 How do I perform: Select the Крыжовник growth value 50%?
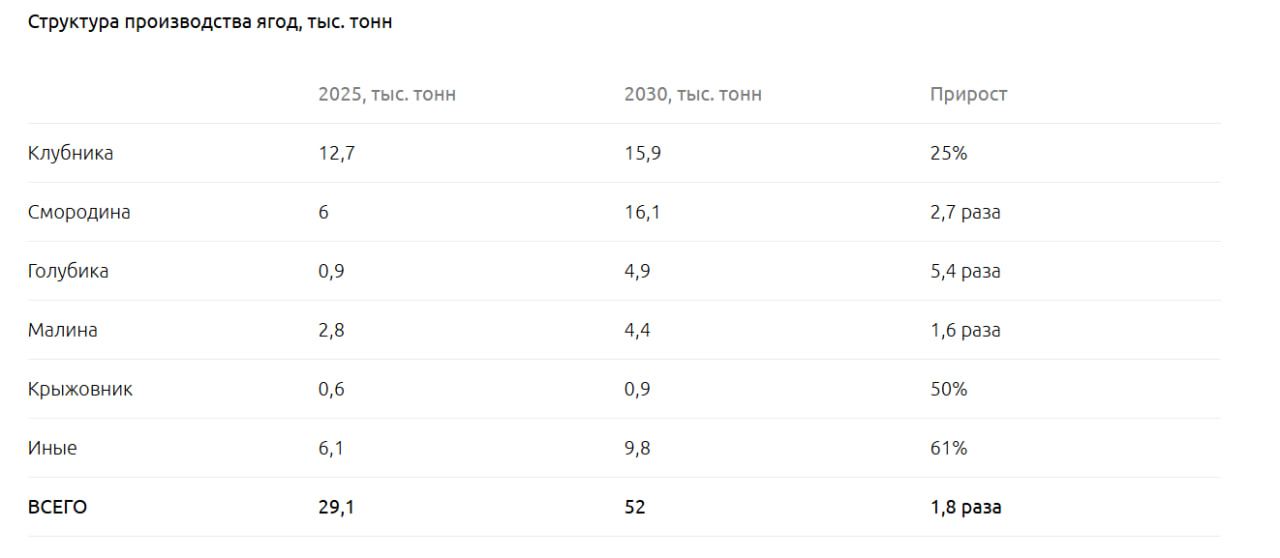coord(948,390)
